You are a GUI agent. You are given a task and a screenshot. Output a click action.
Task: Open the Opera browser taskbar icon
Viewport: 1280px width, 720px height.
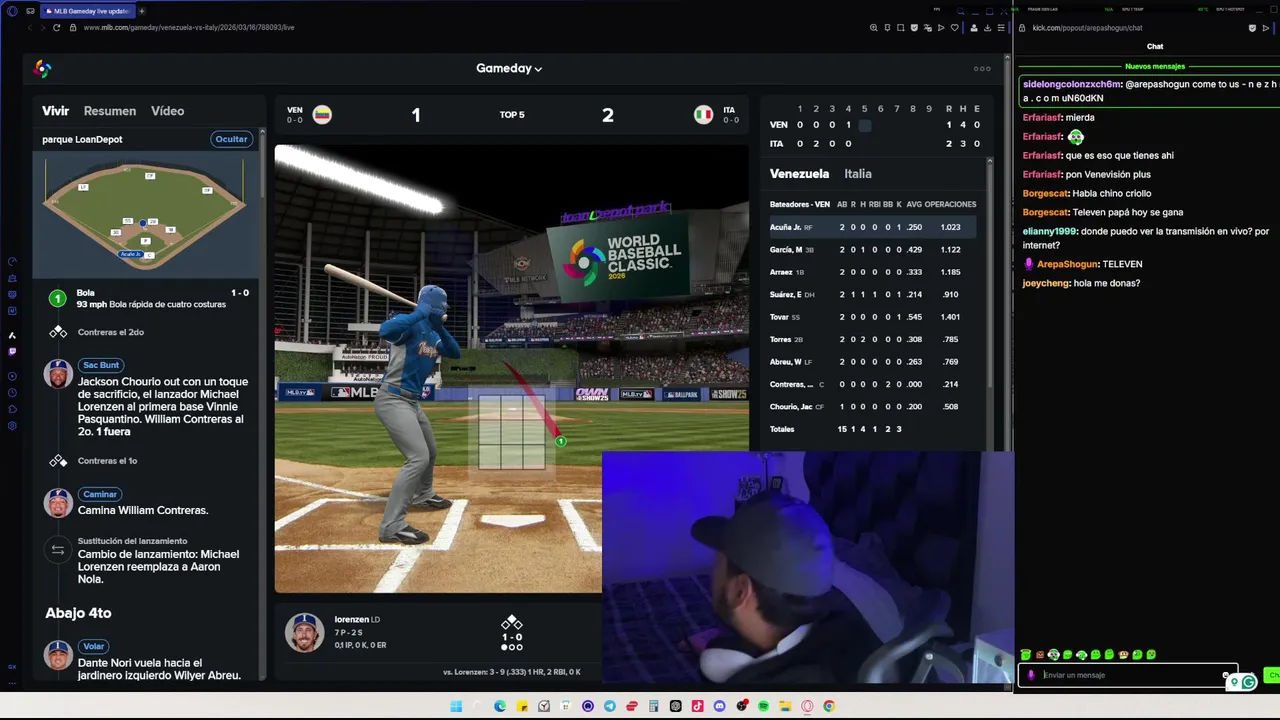(x=807, y=706)
